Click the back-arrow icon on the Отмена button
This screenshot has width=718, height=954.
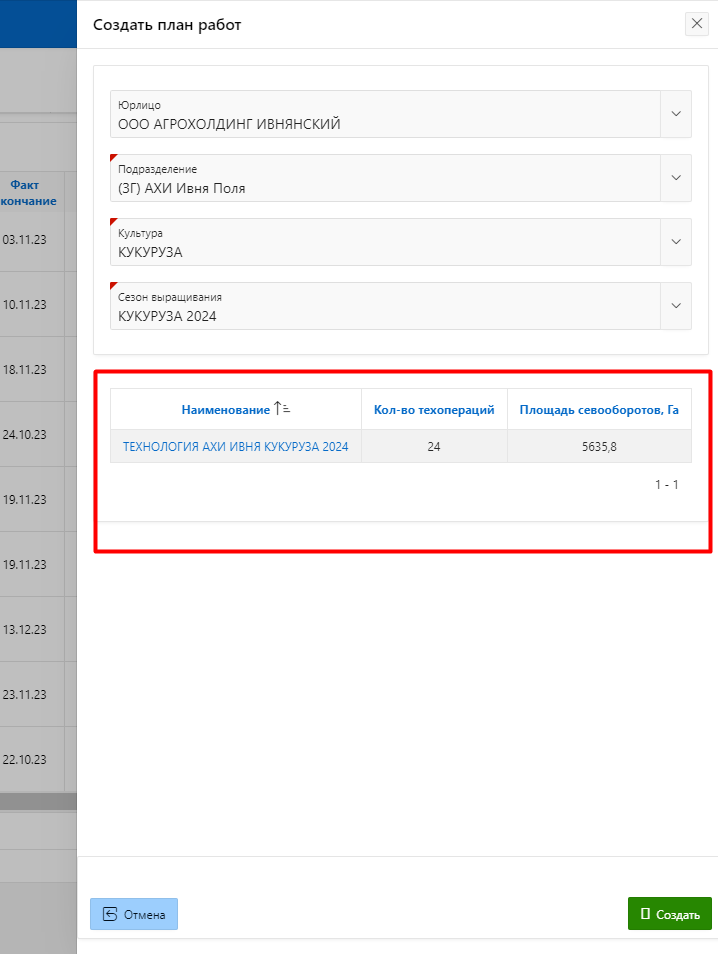[x=110, y=914]
